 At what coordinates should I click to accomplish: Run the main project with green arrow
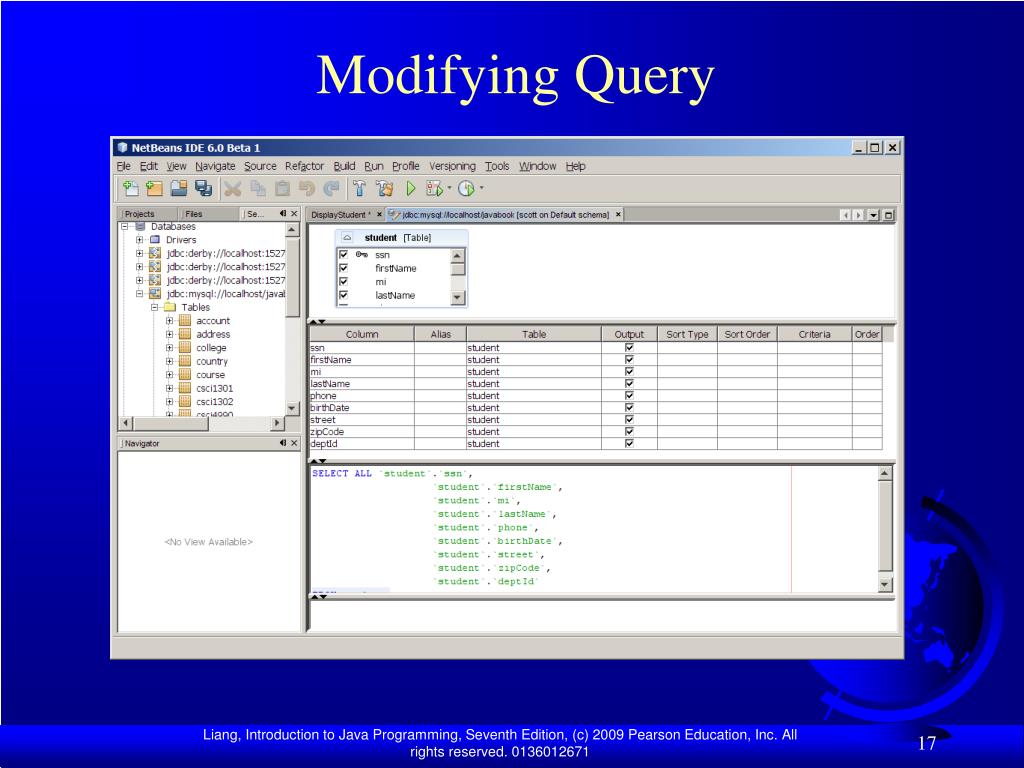coord(411,189)
